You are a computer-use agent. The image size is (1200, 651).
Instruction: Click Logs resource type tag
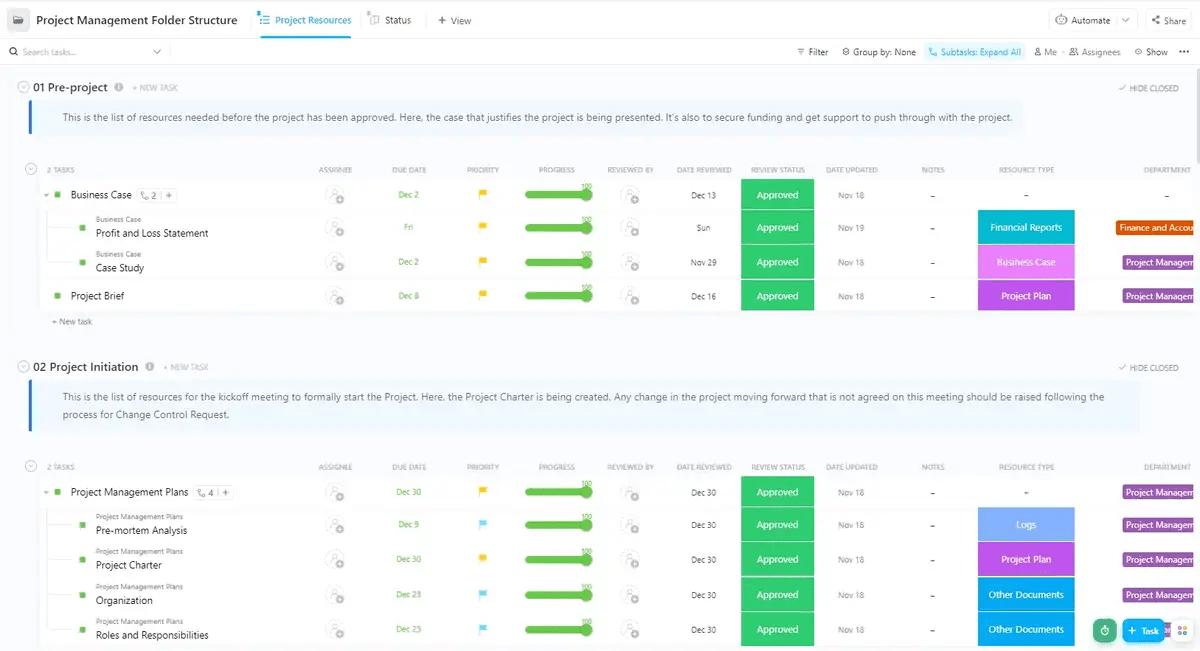click(1026, 525)
